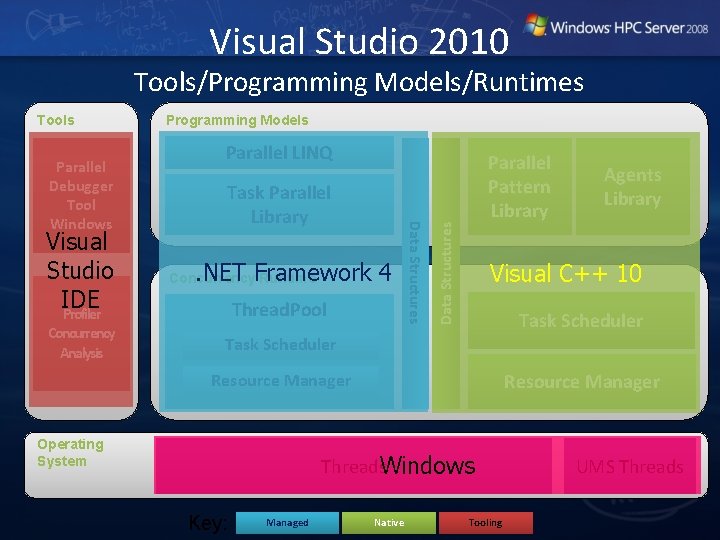720x540 pixels.
Task: Click the UMS Threads box
Action: (630, 466)
